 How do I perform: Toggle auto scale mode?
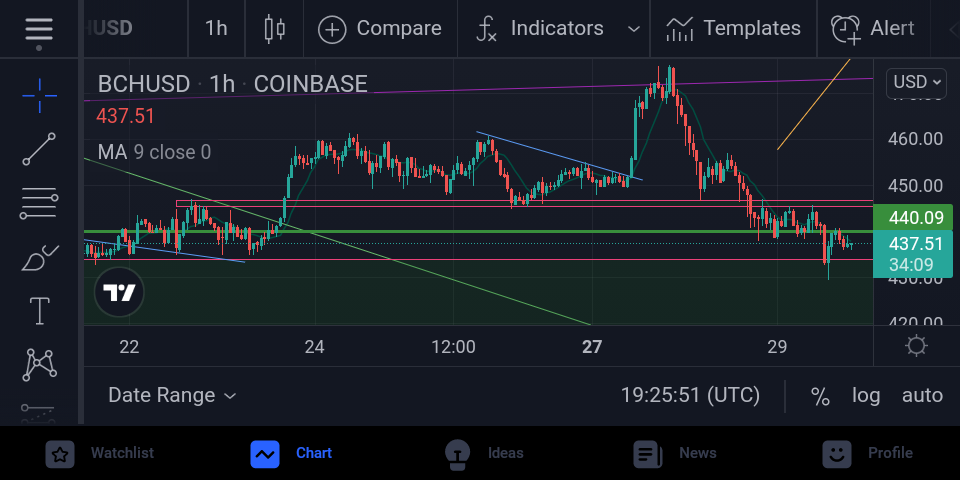[x=922, y=396]
